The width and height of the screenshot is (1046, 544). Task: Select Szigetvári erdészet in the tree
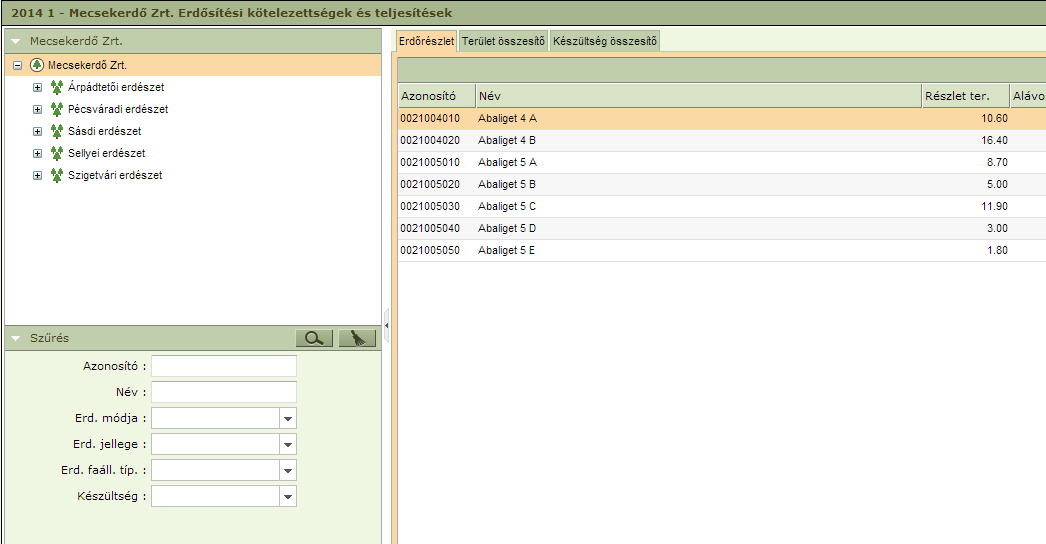click(x=115, y=176)
